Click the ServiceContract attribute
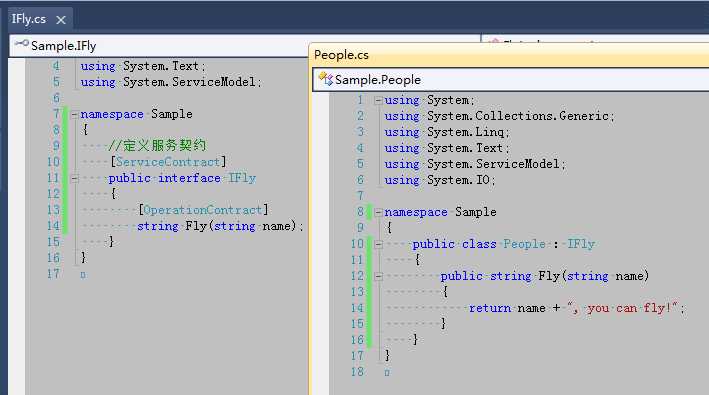The width and height of the screenshot is (709, 395). pos(168,162)
